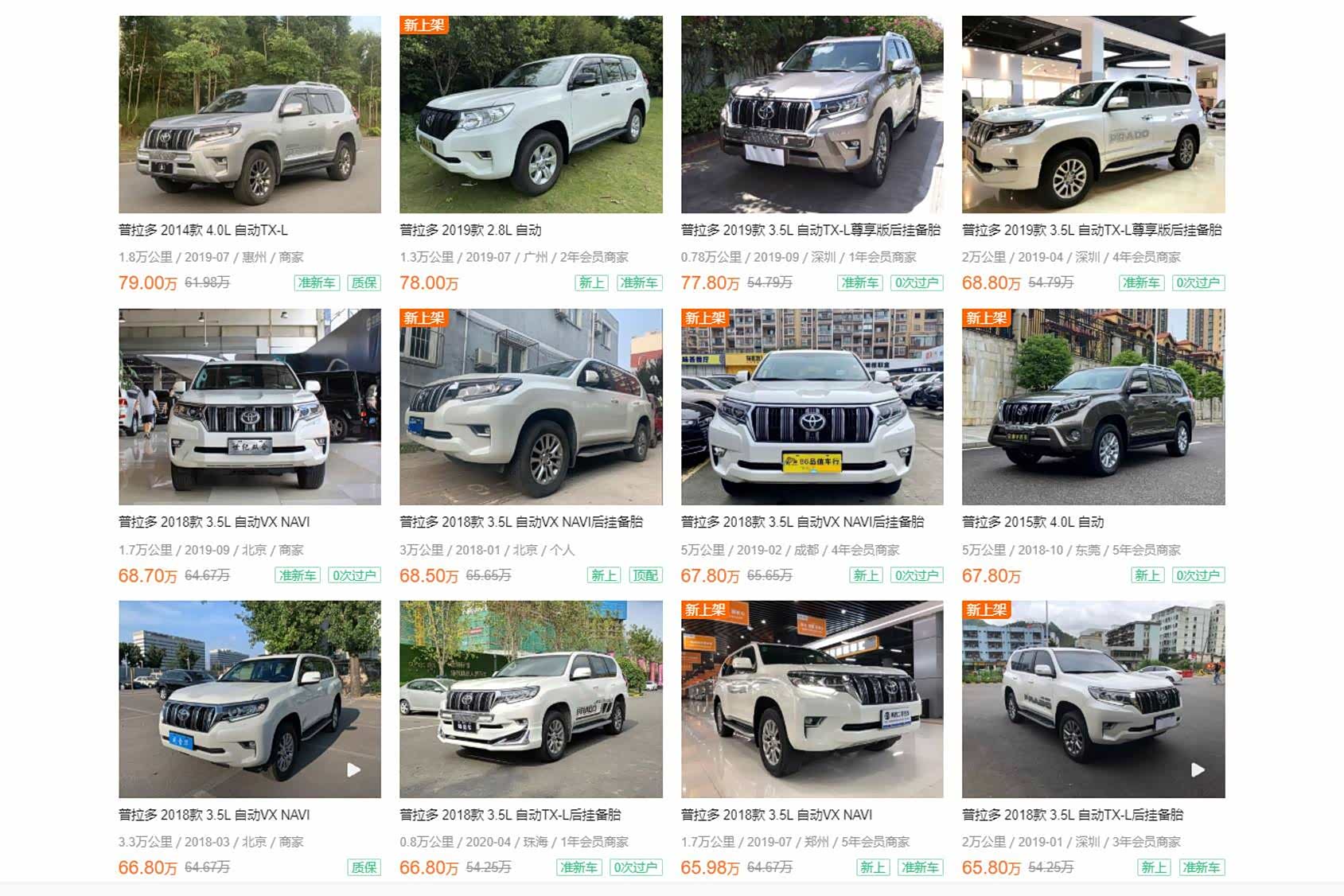Click 质保 tag on 66.80万 Beijing listing
This screenshot has height=896, width=1344.
pos(364,867)
